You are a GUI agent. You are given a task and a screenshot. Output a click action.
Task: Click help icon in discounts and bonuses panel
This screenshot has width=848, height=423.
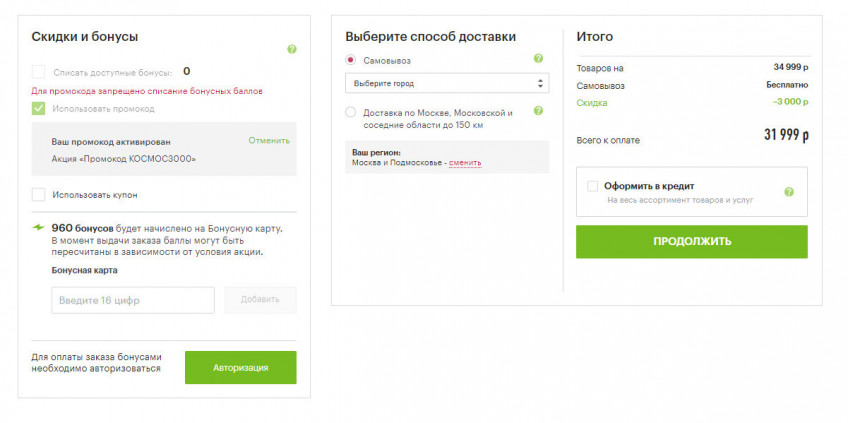[292, 49]
